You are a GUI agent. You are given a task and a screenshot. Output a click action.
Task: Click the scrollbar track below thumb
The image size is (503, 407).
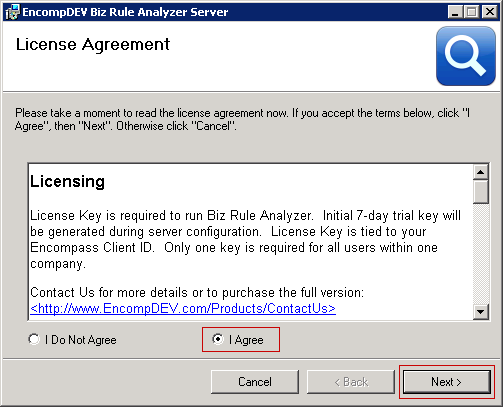click(481, 253)
